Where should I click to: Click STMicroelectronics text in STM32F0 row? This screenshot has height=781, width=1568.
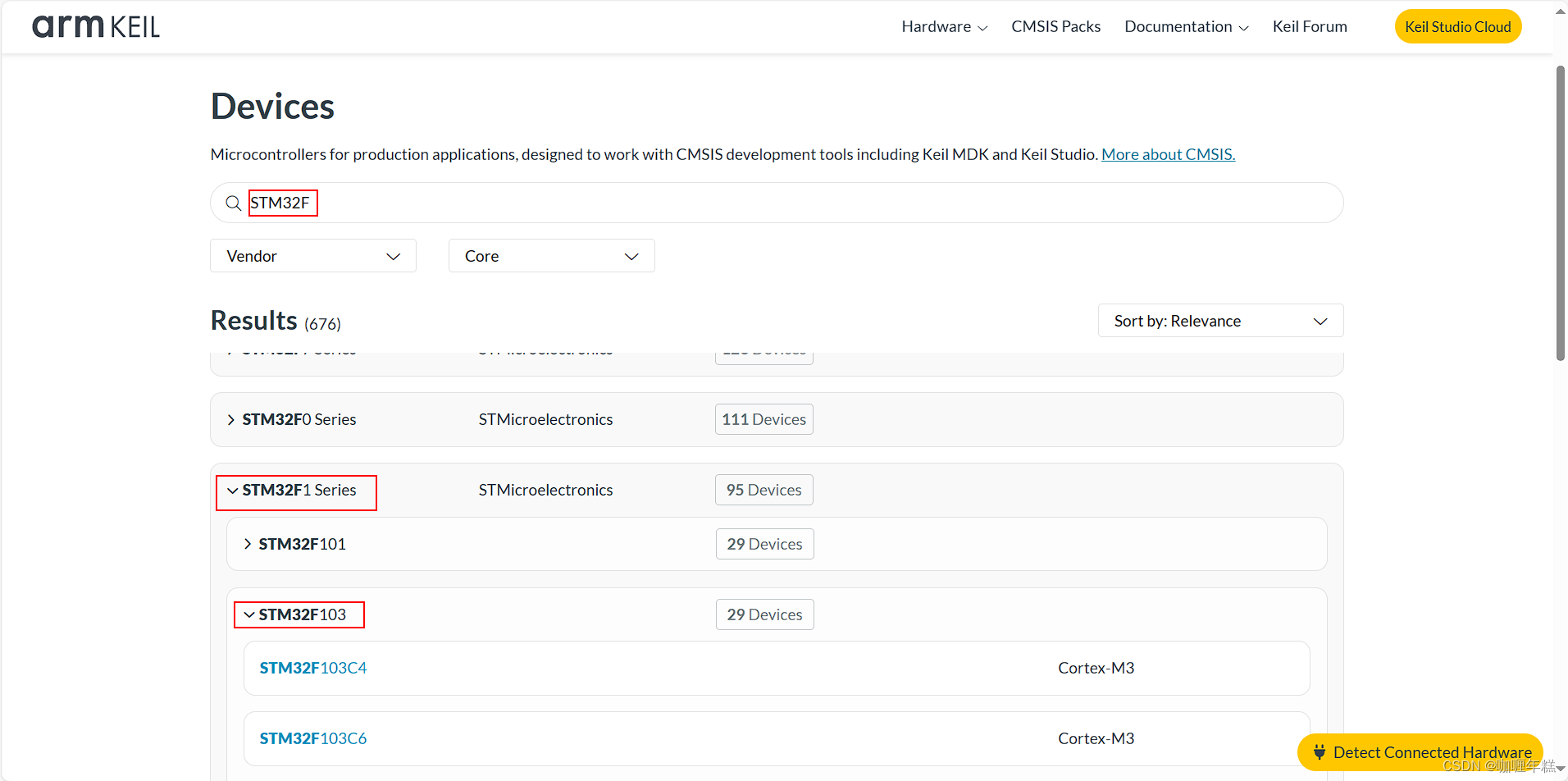point(545,419)
